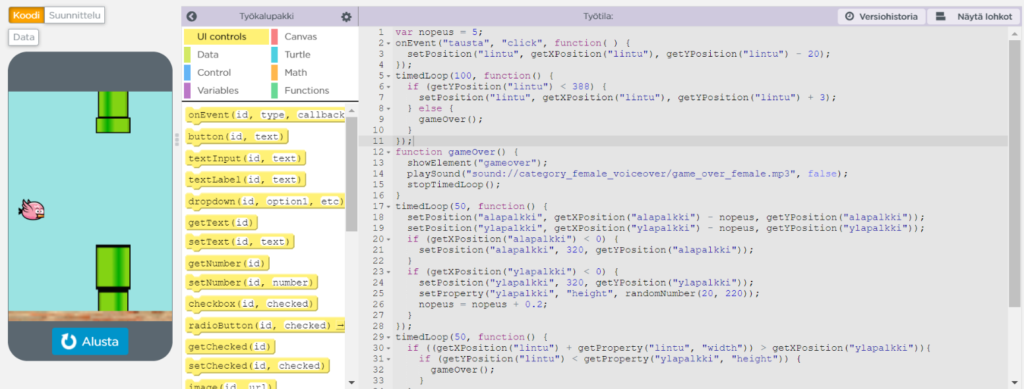Image resolution: width=1024 pixels, height=389 pixels.
Task: Click the textInput(id, text) block
Action: [246, 159]
